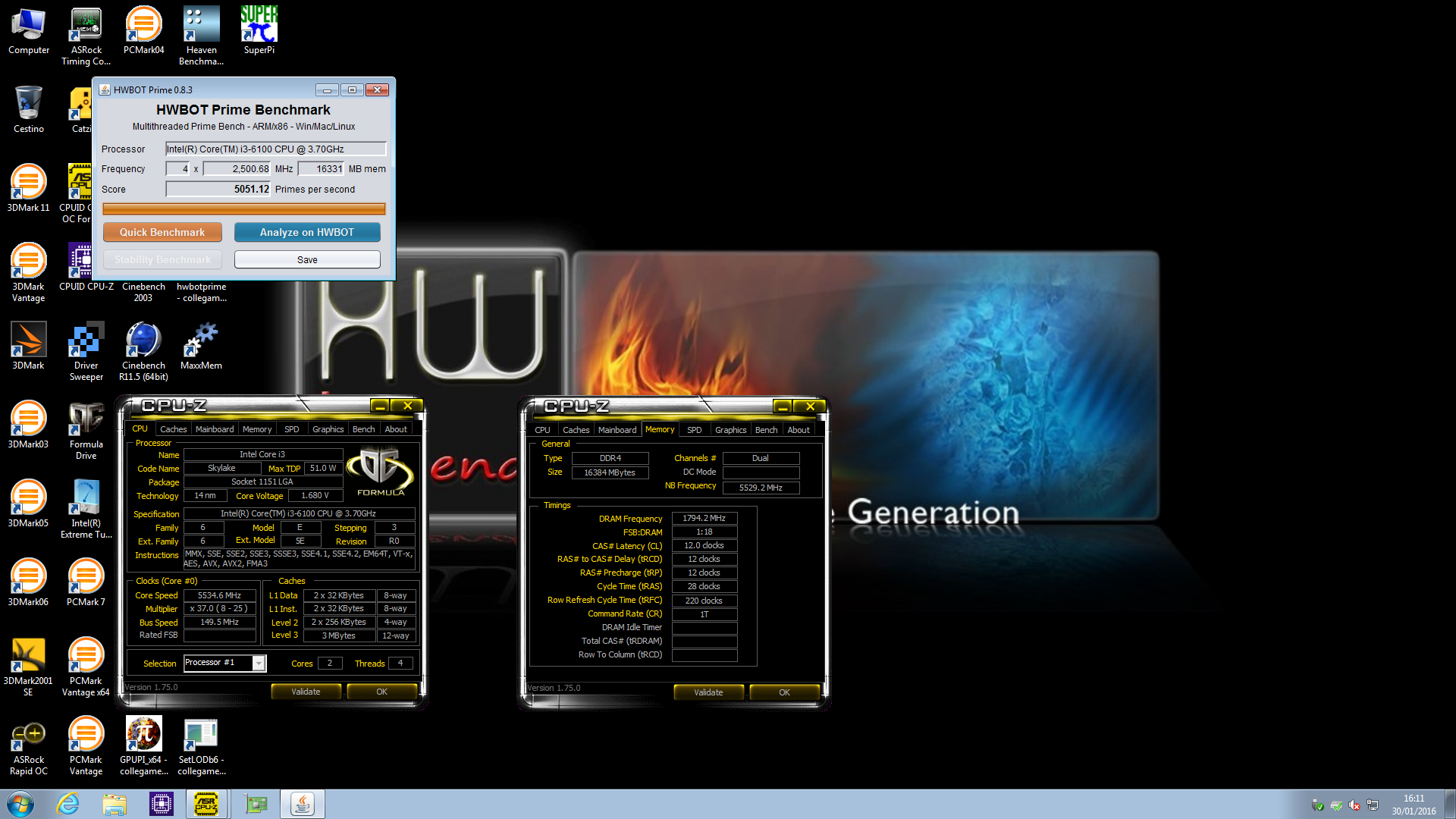Minimize the left CPU-Z window
Image resolution: width=1456 pixels, height=819 pixels.
381,406
